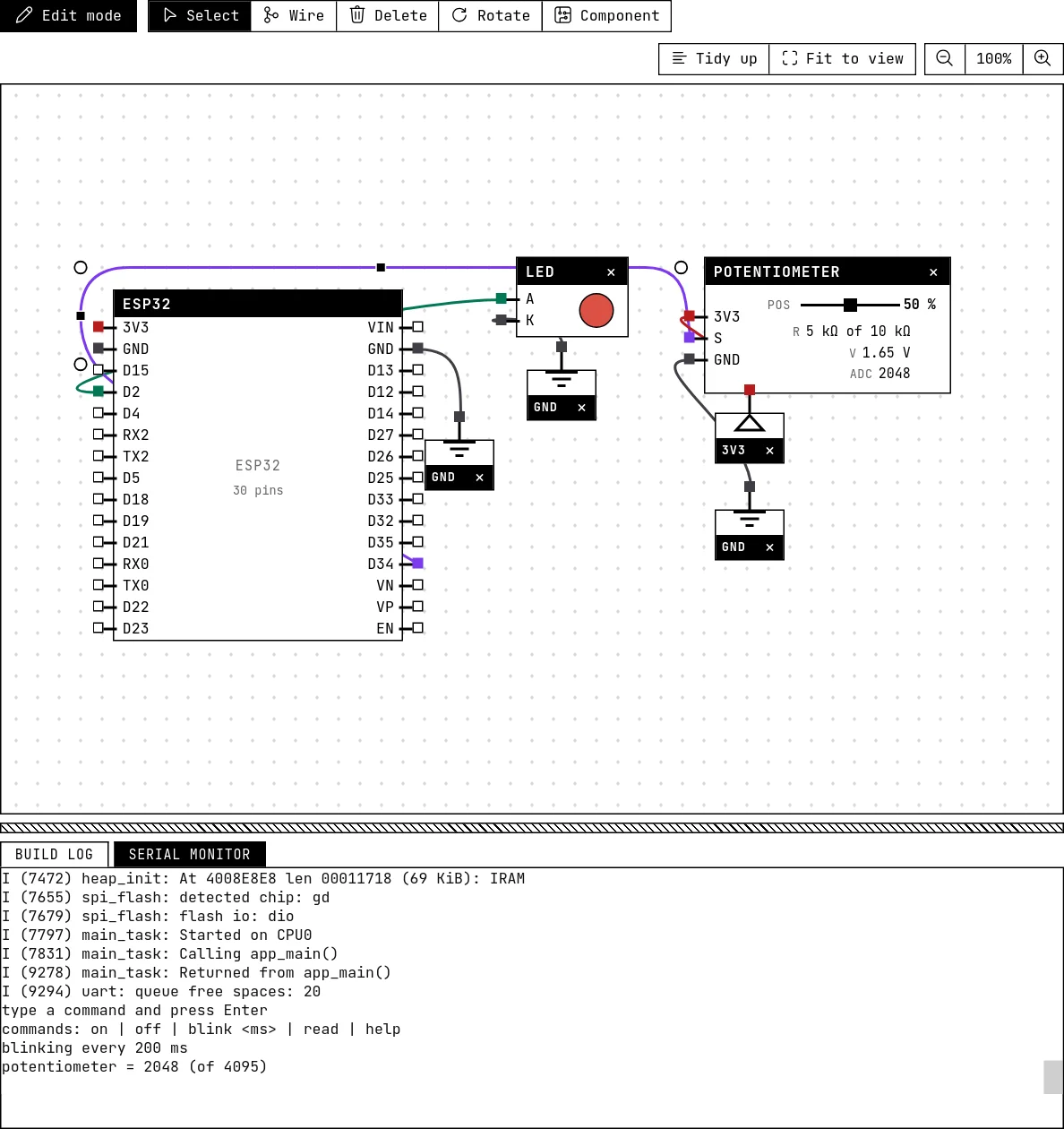1064x1129 pixels.
Task: Switch to the Build Log tab
Action: [x=55, y=855]
